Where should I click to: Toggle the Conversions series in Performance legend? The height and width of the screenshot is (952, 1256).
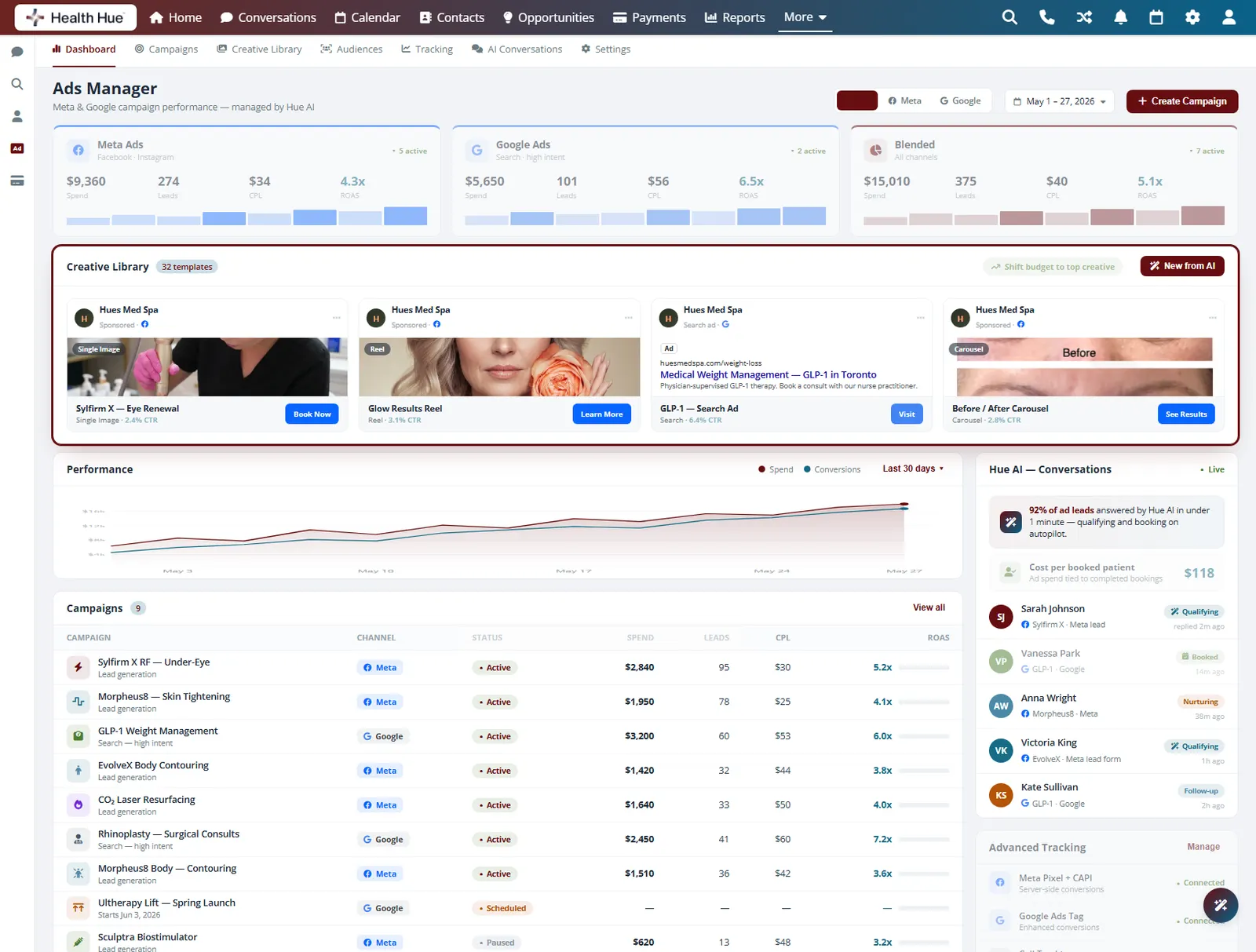point(832,469)
